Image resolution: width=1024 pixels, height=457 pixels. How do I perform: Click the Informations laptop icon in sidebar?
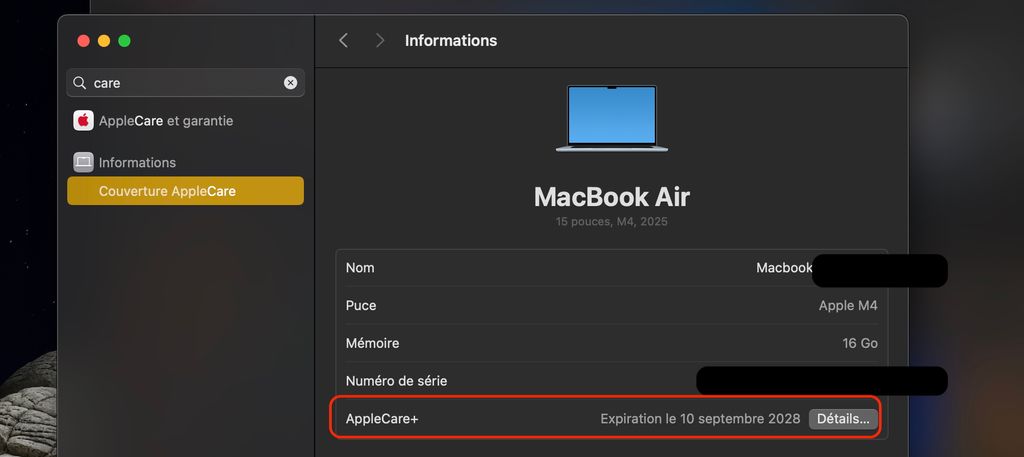pos(83,162)
